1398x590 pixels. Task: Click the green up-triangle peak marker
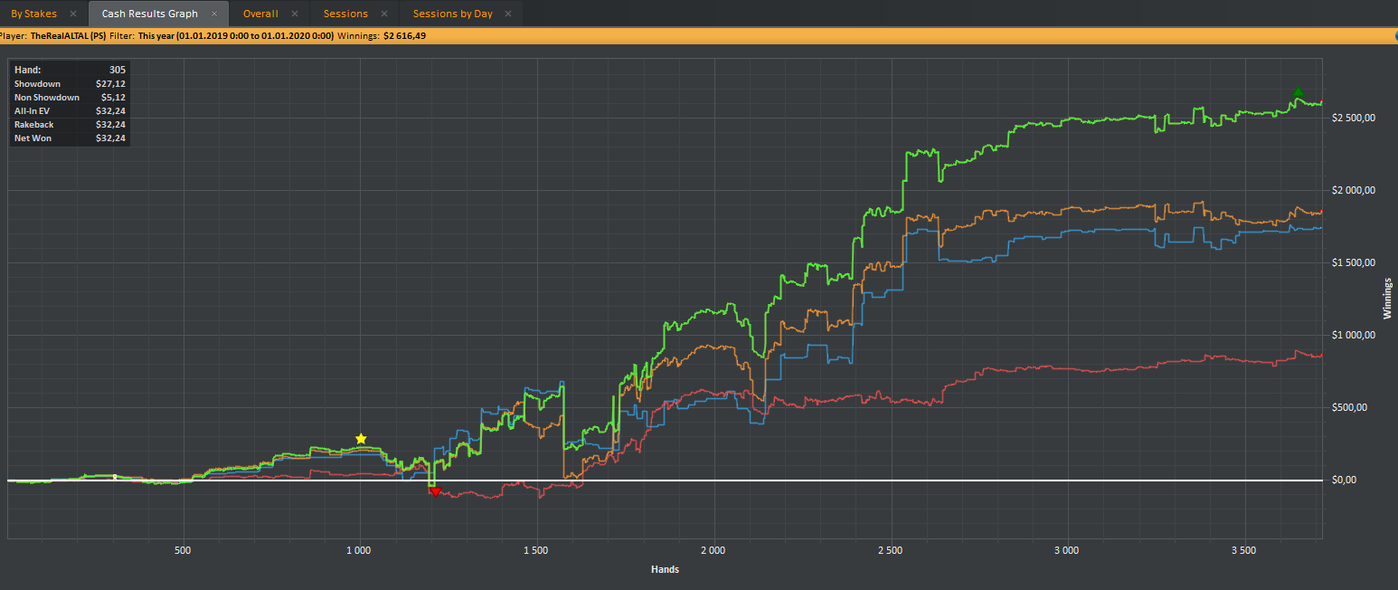(x=1298, y=93)
